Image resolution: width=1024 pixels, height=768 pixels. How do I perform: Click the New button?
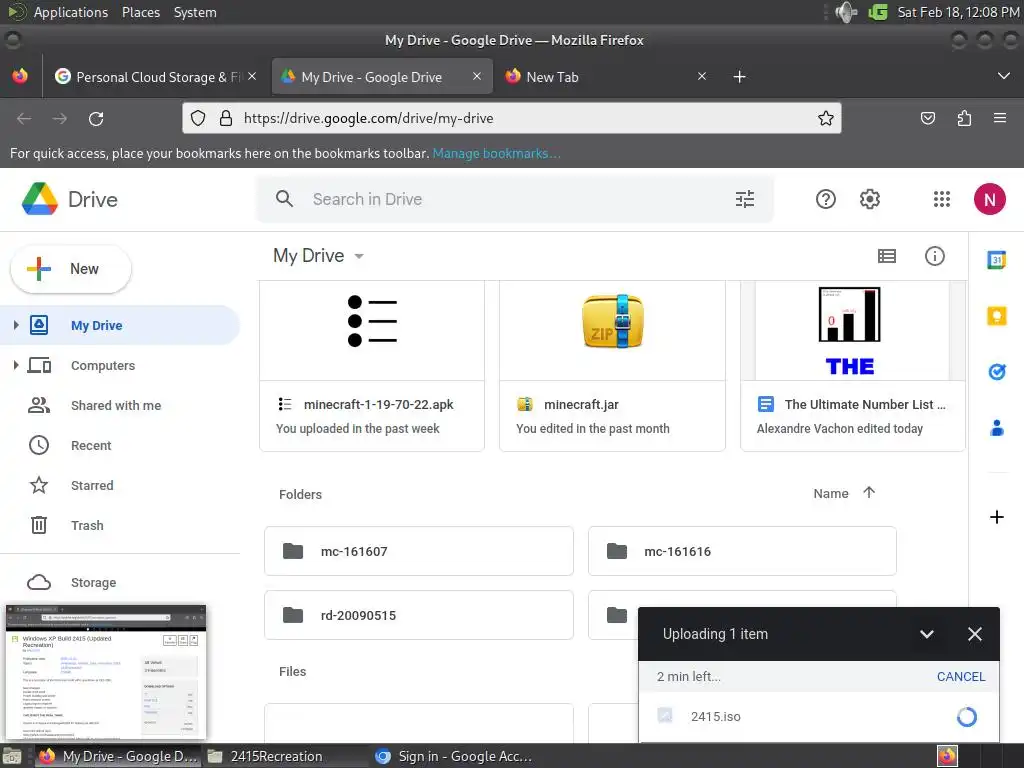(x=71, y=269)
